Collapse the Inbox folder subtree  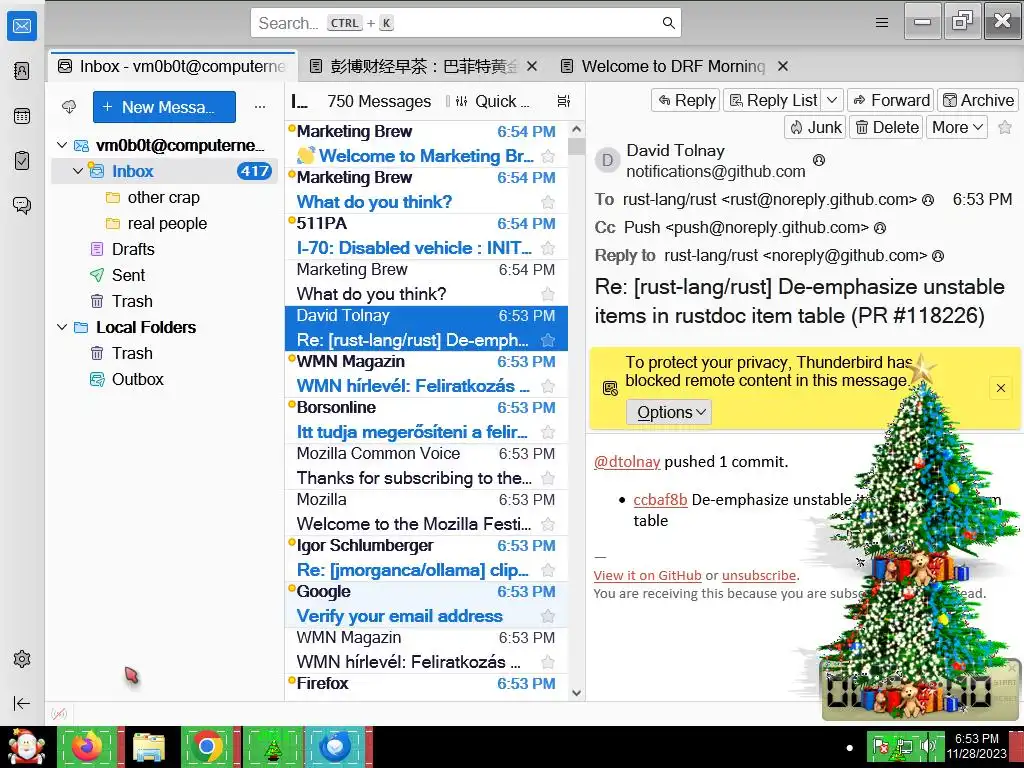coord(78,171)
